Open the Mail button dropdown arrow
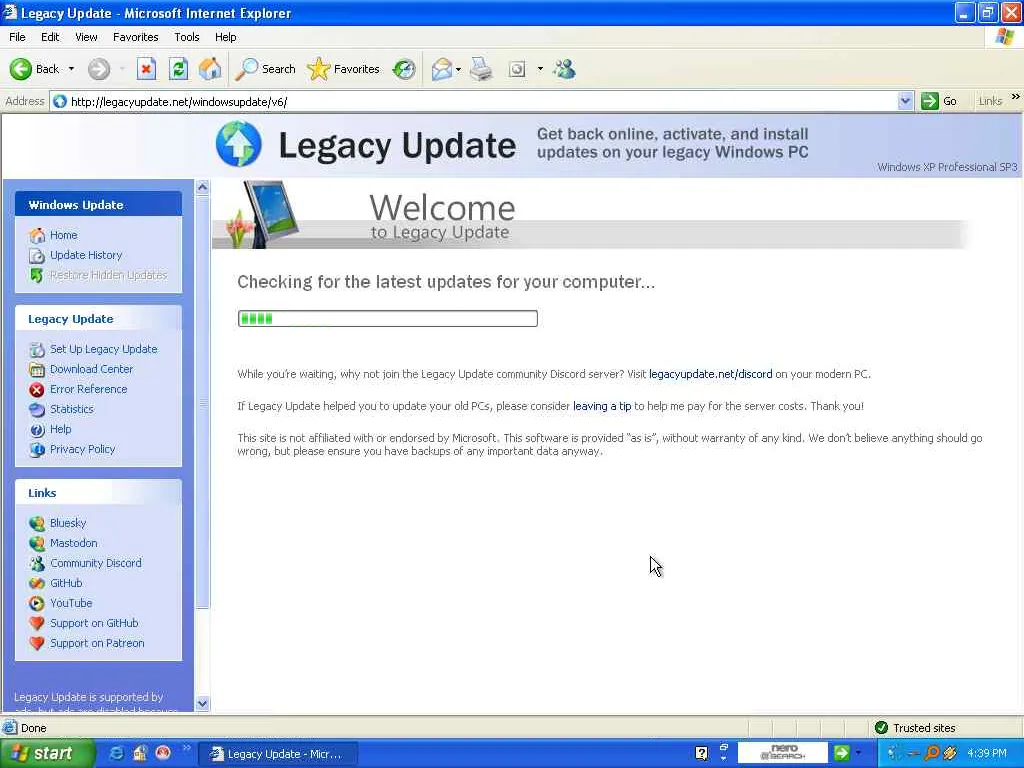Screen dimensions: 1024x768 coord(458,69)
